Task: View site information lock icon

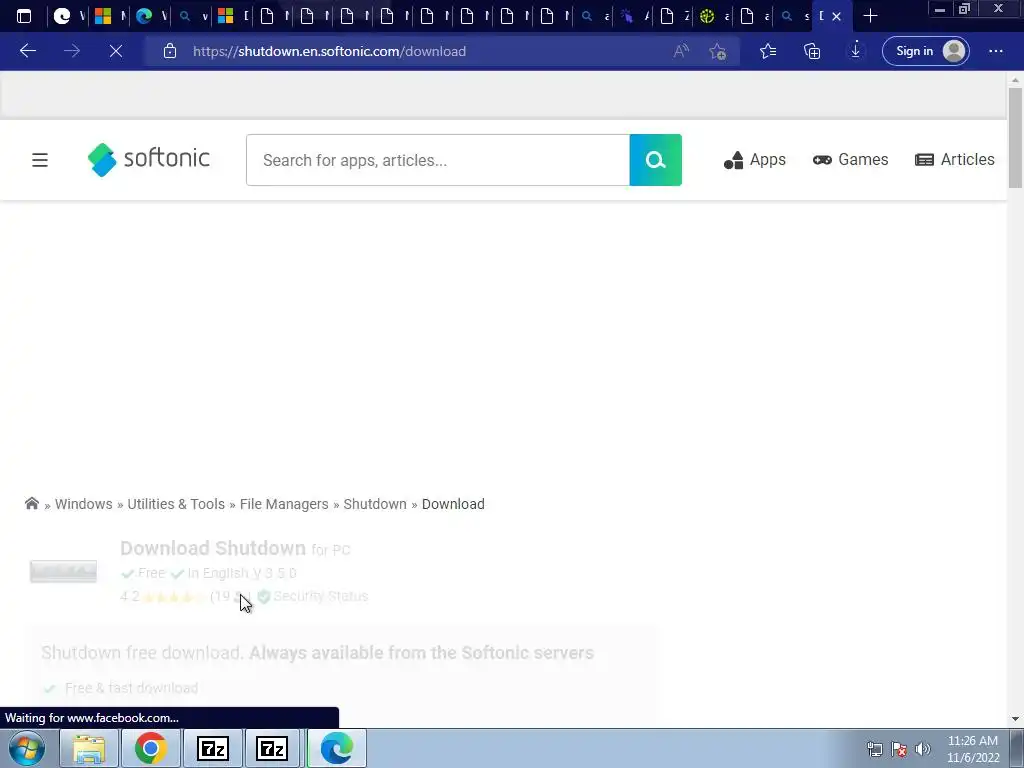Action: 170,51
